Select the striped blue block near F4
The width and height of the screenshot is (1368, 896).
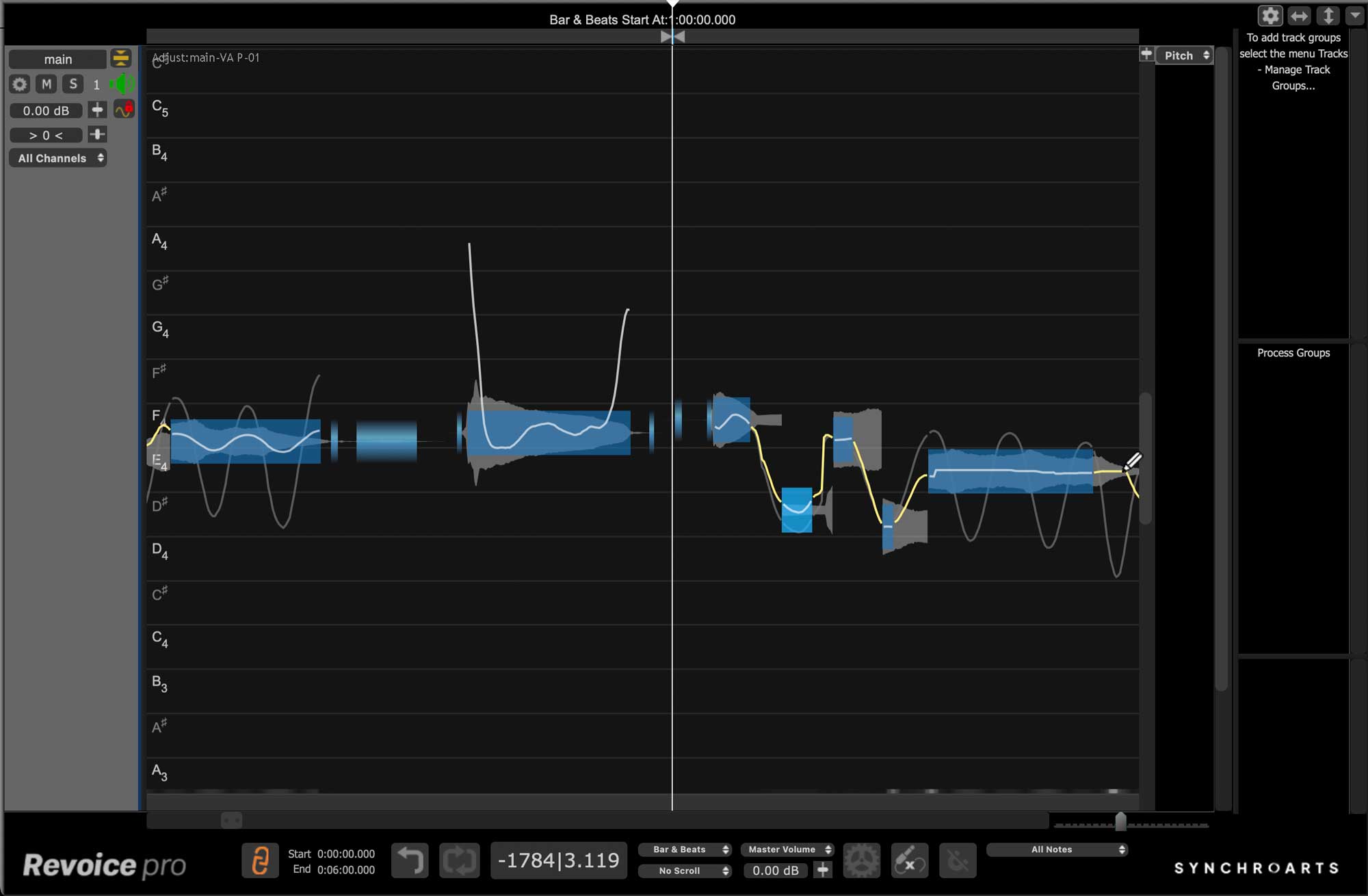[386, 441]
